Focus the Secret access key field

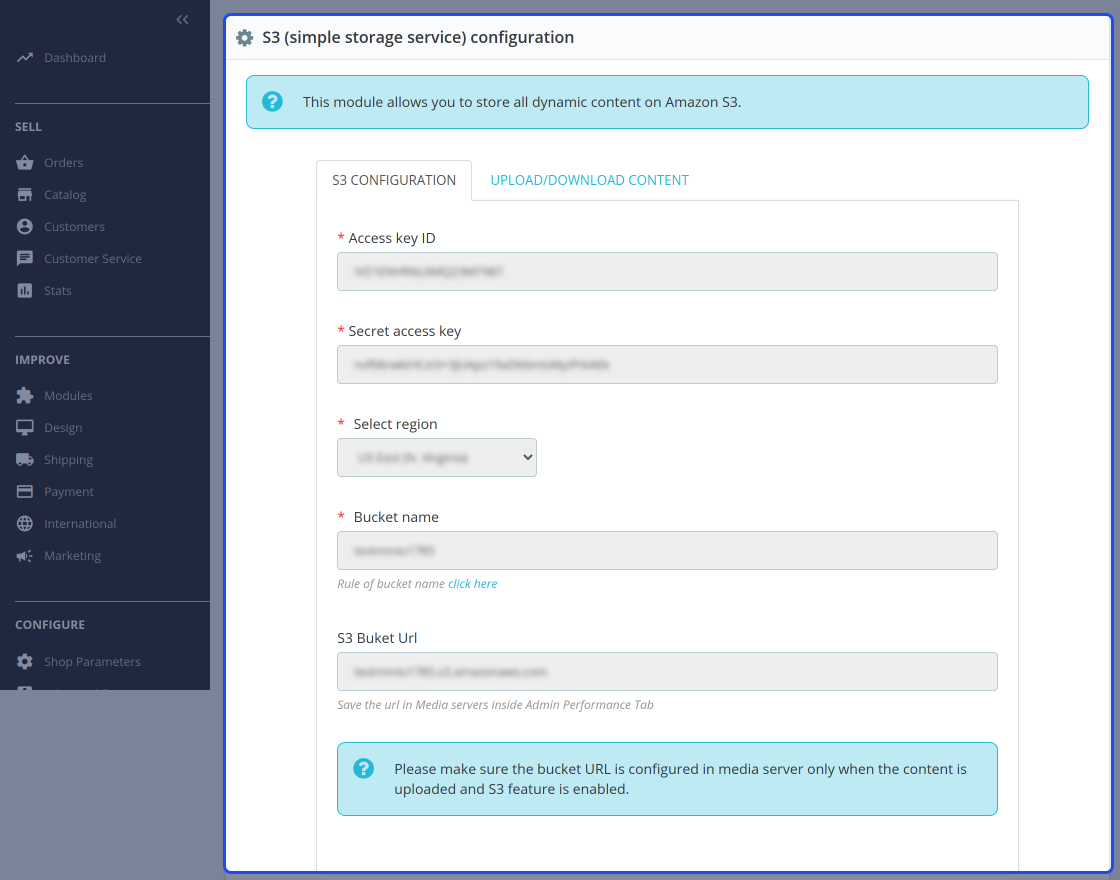point(667,364)
